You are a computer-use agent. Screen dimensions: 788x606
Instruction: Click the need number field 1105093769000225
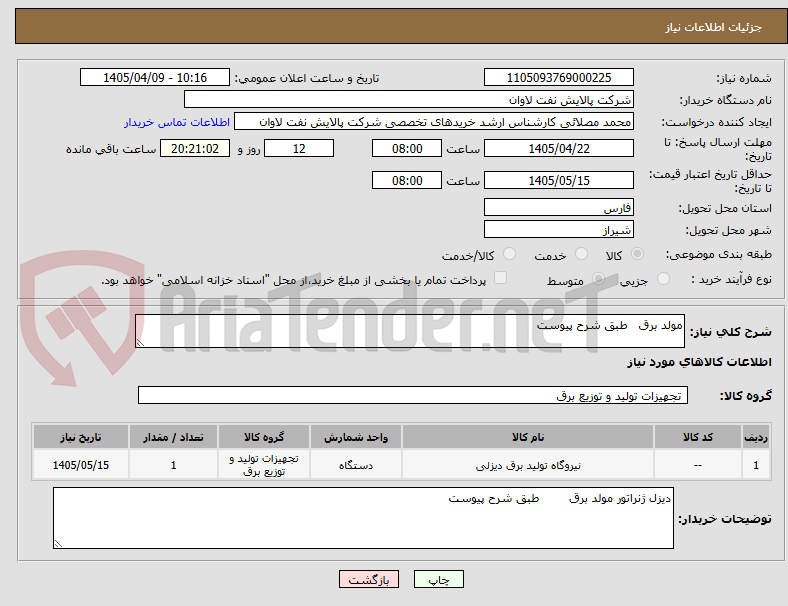(x=559, y=77)
